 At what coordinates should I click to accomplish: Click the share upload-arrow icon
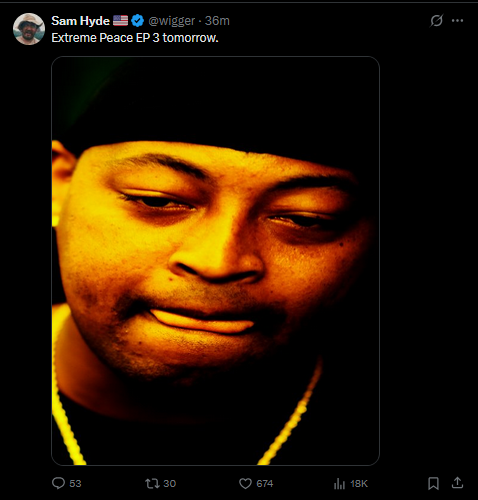point(458,483)
